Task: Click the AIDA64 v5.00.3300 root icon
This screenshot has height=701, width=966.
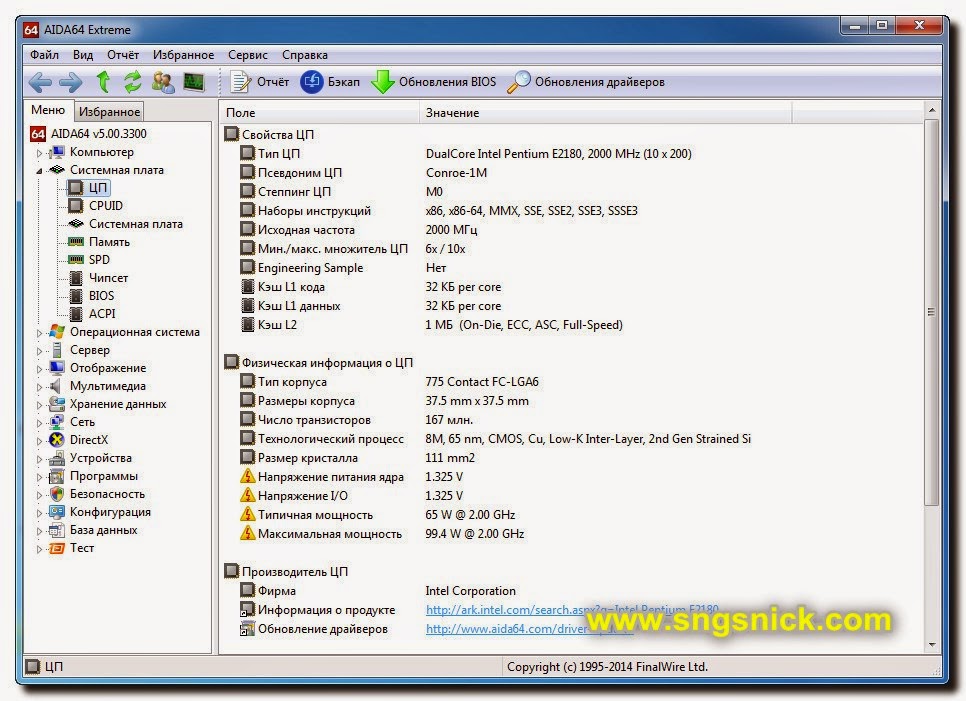Action: coord(38,134)
